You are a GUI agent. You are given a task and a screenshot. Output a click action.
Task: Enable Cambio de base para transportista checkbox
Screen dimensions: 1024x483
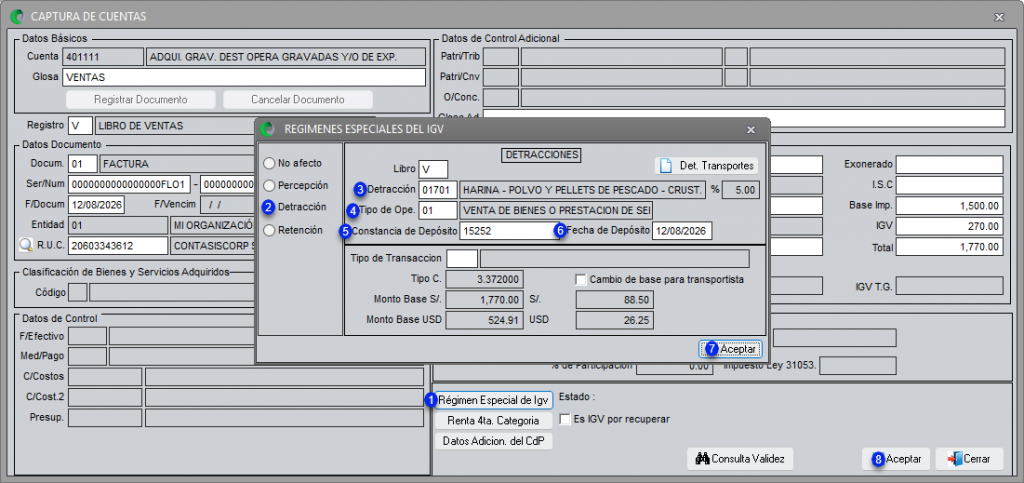pyautogui.click(x=581, y=279)
